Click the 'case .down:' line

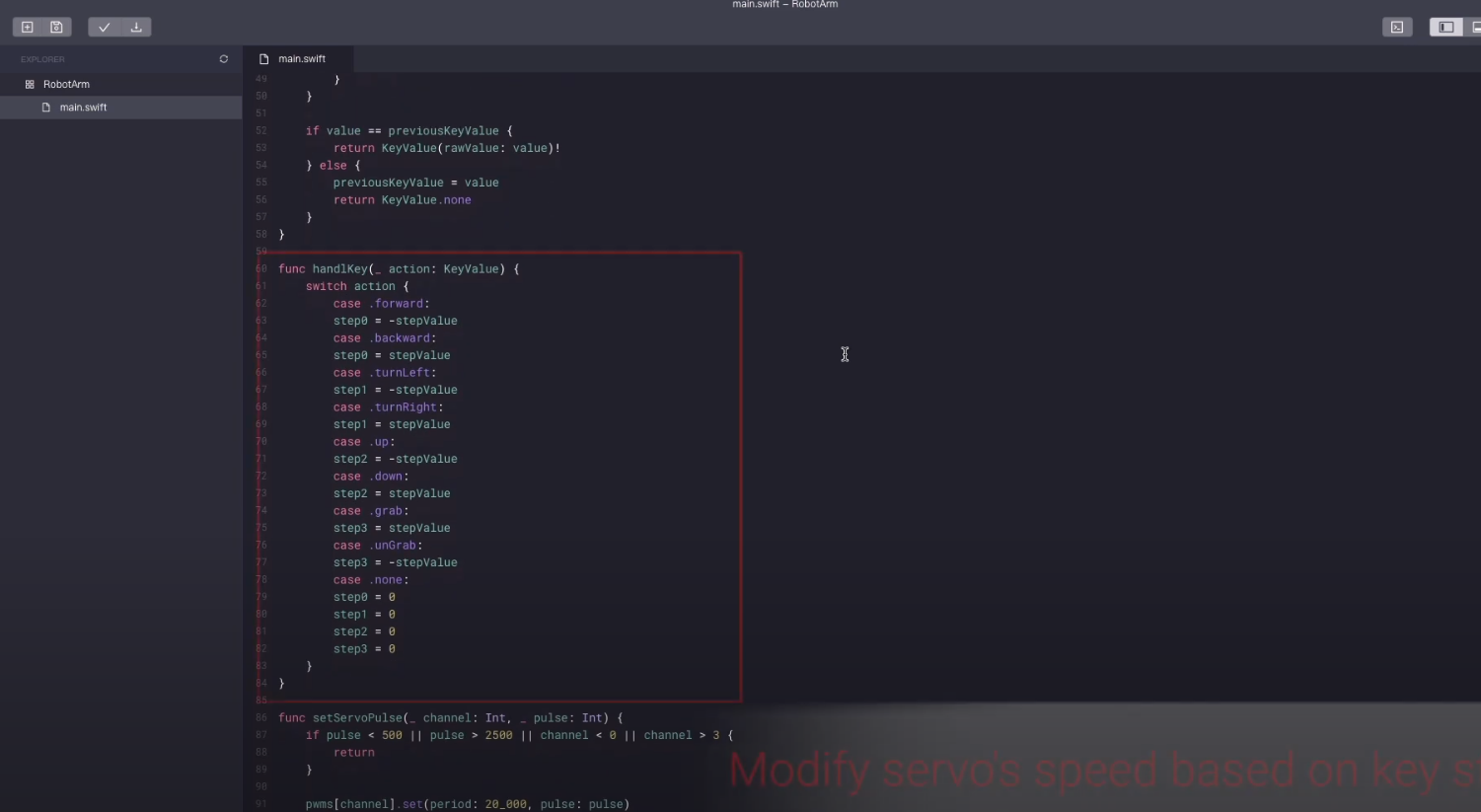tap(371, 477)
